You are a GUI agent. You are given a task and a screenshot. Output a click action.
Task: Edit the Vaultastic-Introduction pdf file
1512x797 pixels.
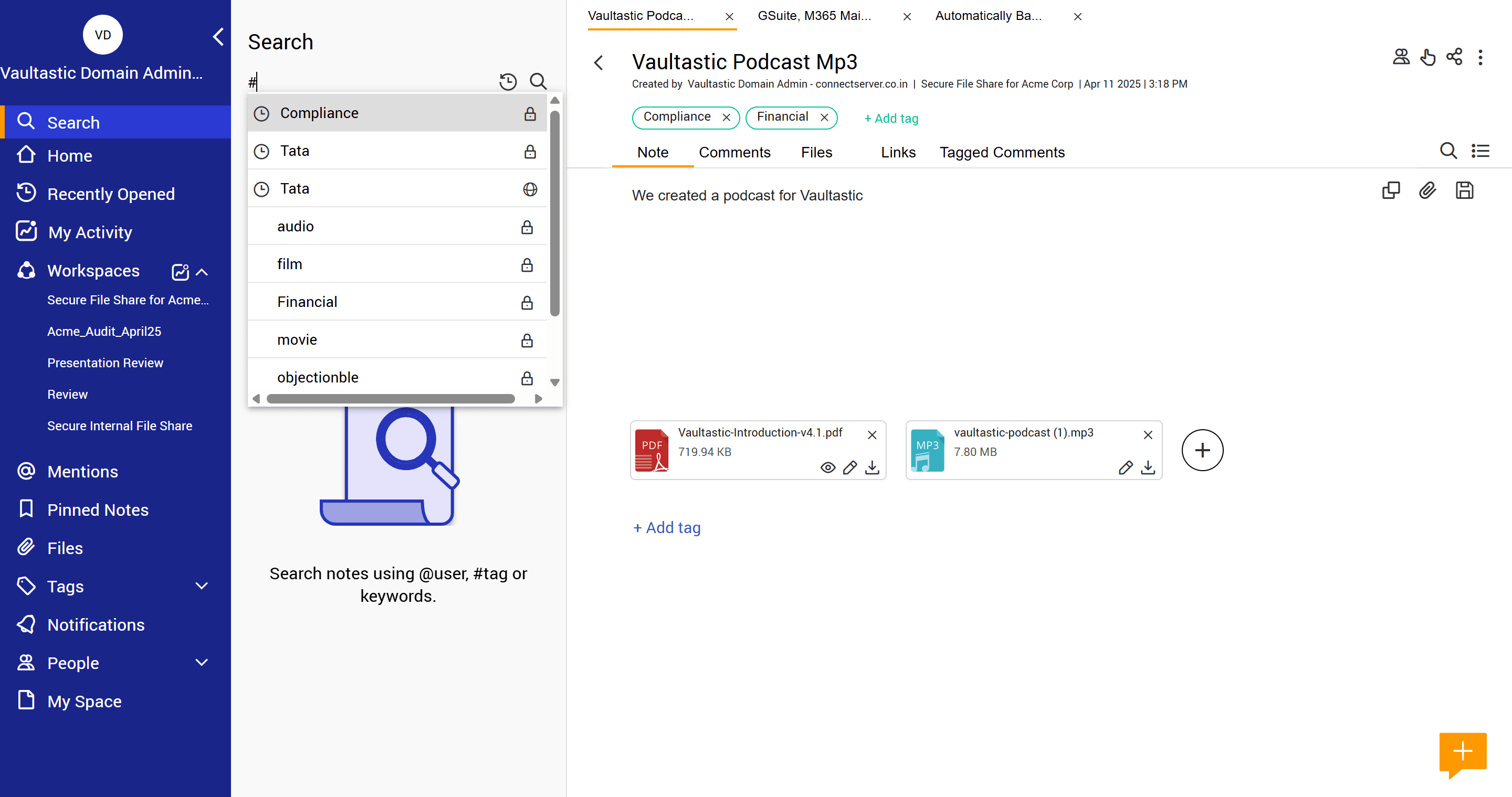(849, 467)
